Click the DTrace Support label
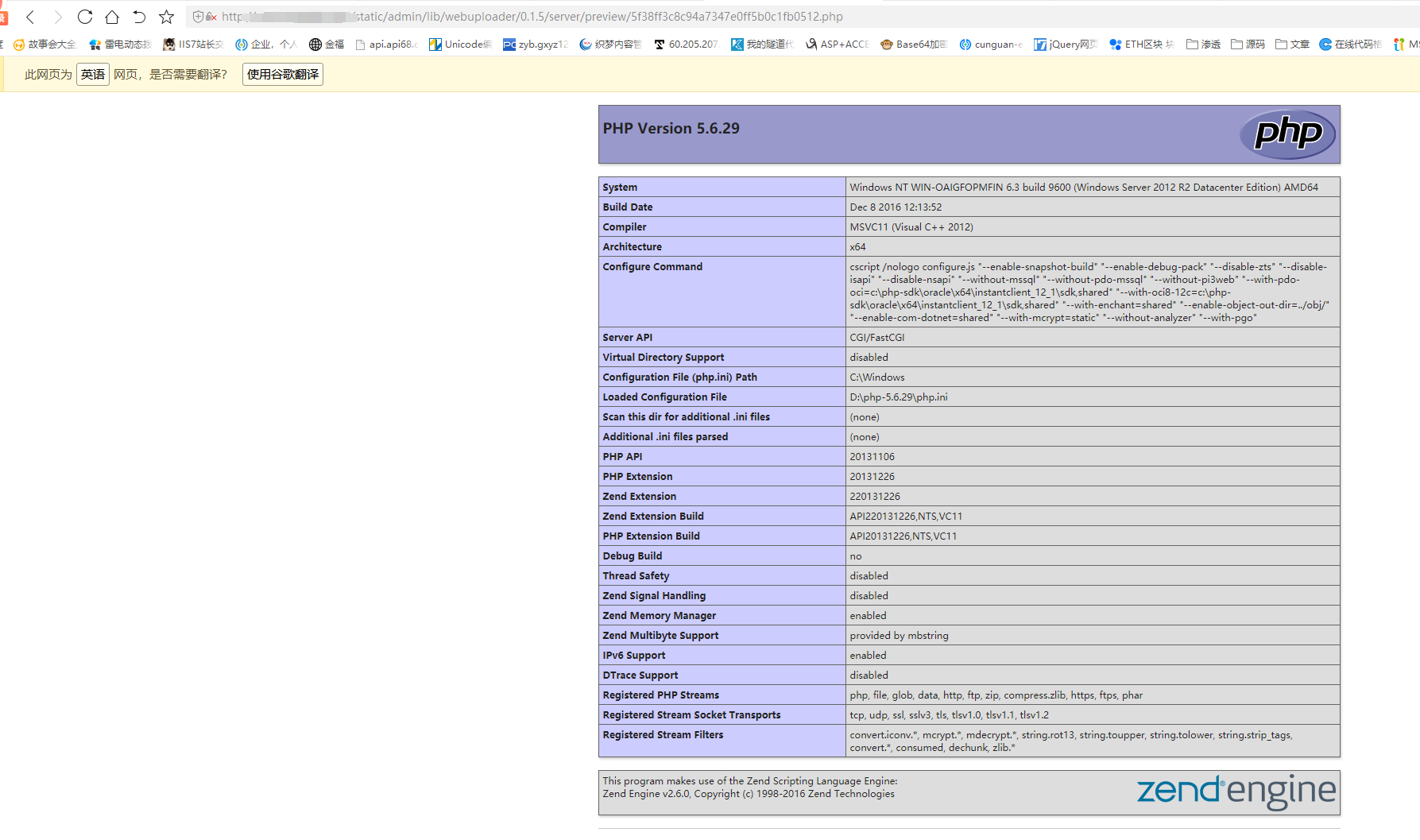This screenshot has height=840, width=1420. [x=640, y=675]
